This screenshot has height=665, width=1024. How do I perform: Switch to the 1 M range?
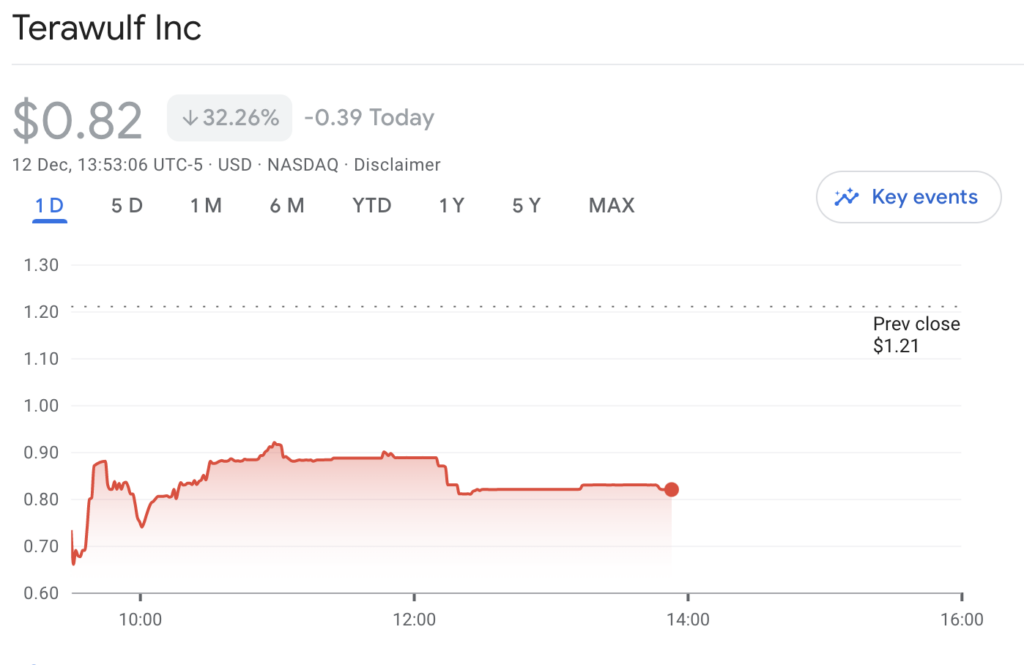click(206, 206)
